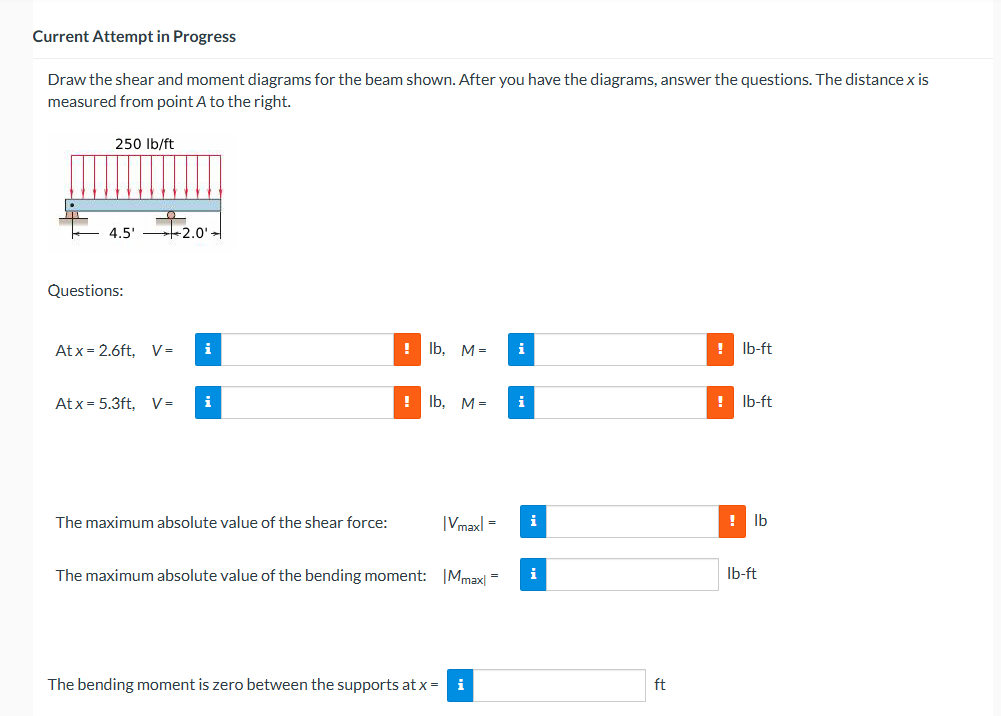The width and height of the screenshot is (1001, 716).
Task: Click the info icon beside the zero-moment x field
Action: (x=459, y=685)
